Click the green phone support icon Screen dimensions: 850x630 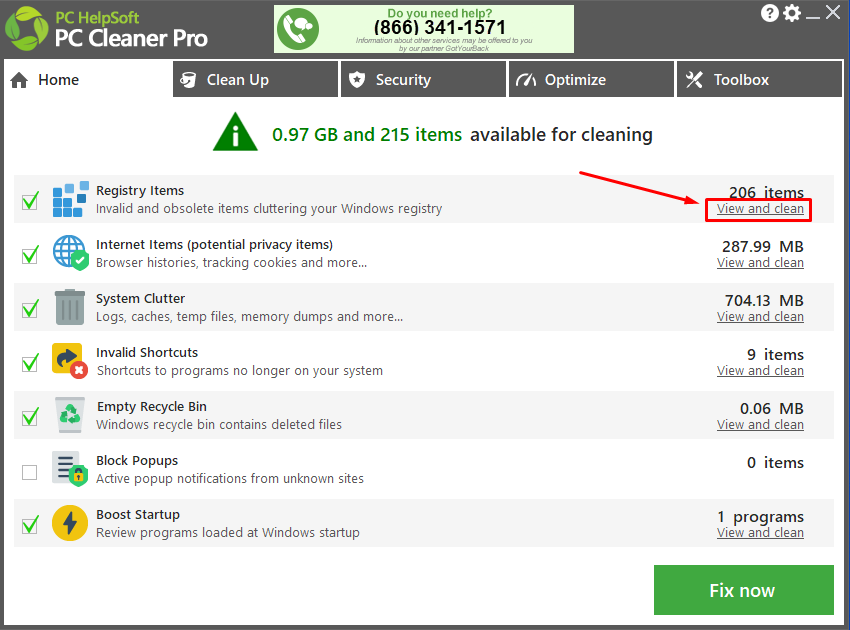click(x=298, y=29)
